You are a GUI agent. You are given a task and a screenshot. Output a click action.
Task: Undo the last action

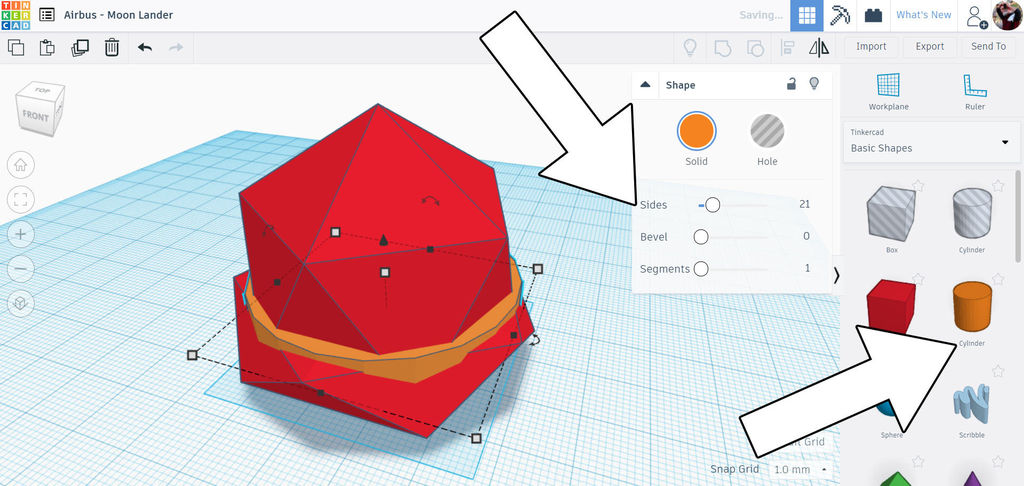[145, 47]
